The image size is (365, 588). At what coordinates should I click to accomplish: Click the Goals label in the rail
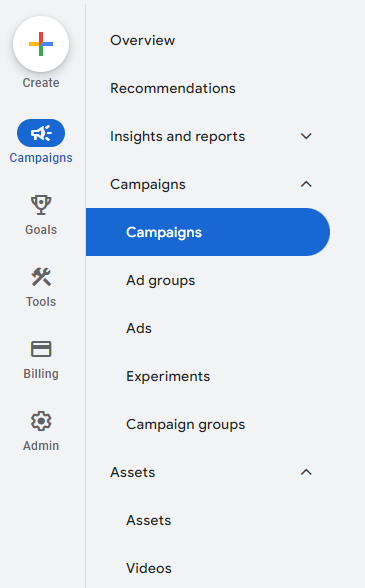click(41, 230)
